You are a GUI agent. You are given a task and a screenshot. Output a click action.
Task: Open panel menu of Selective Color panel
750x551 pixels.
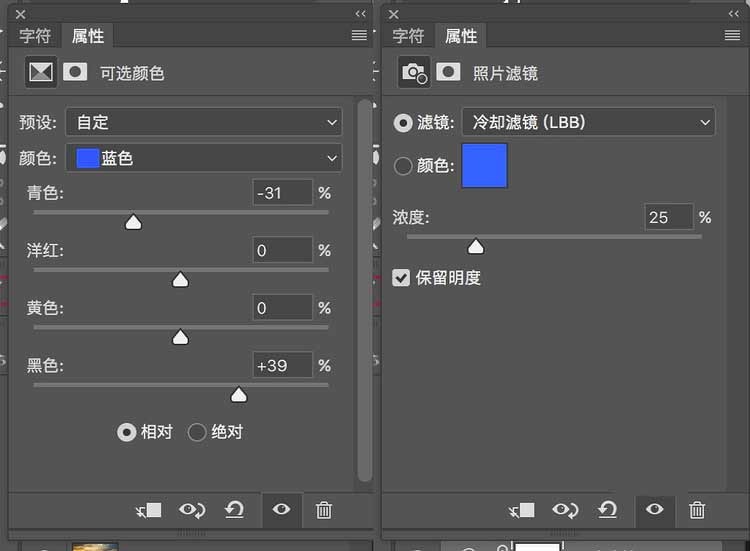point(359,35)
